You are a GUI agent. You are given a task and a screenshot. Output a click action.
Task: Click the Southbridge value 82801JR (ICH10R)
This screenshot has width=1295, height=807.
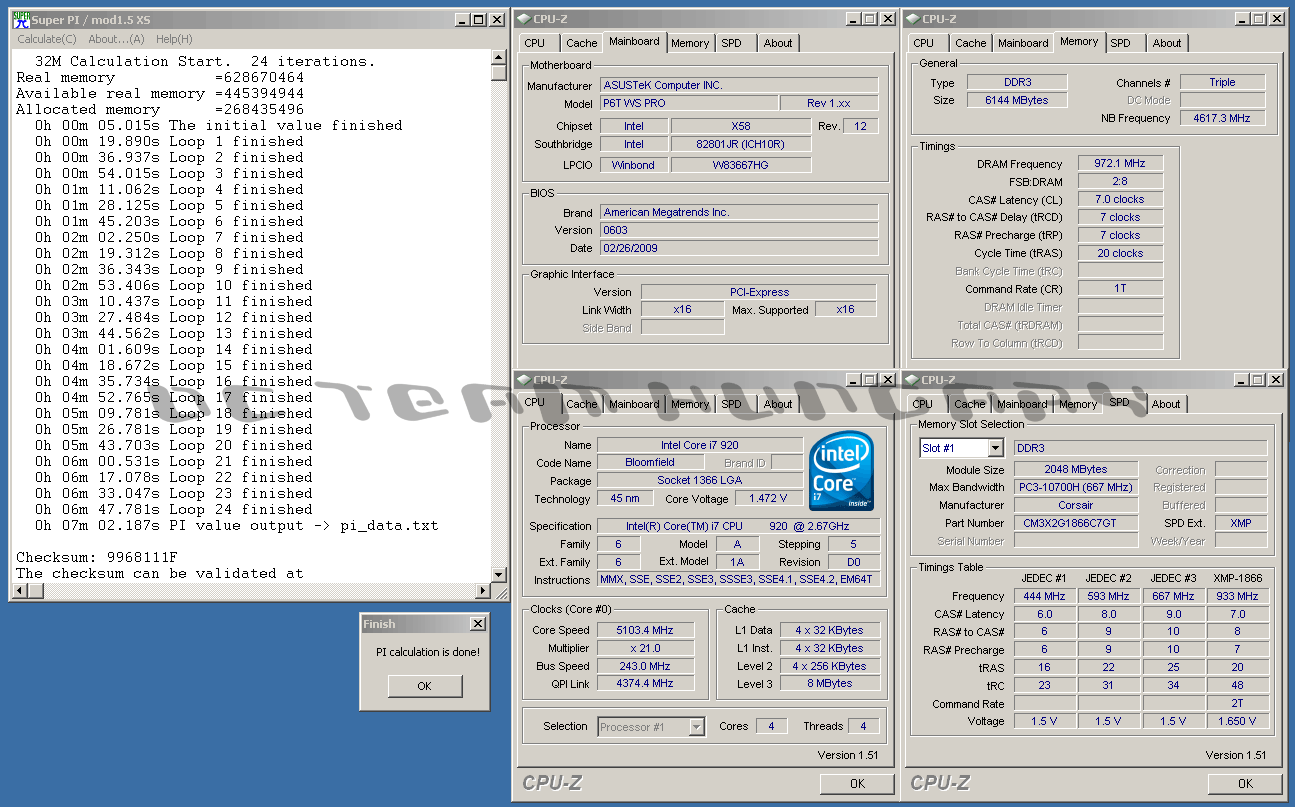point(740,144)
